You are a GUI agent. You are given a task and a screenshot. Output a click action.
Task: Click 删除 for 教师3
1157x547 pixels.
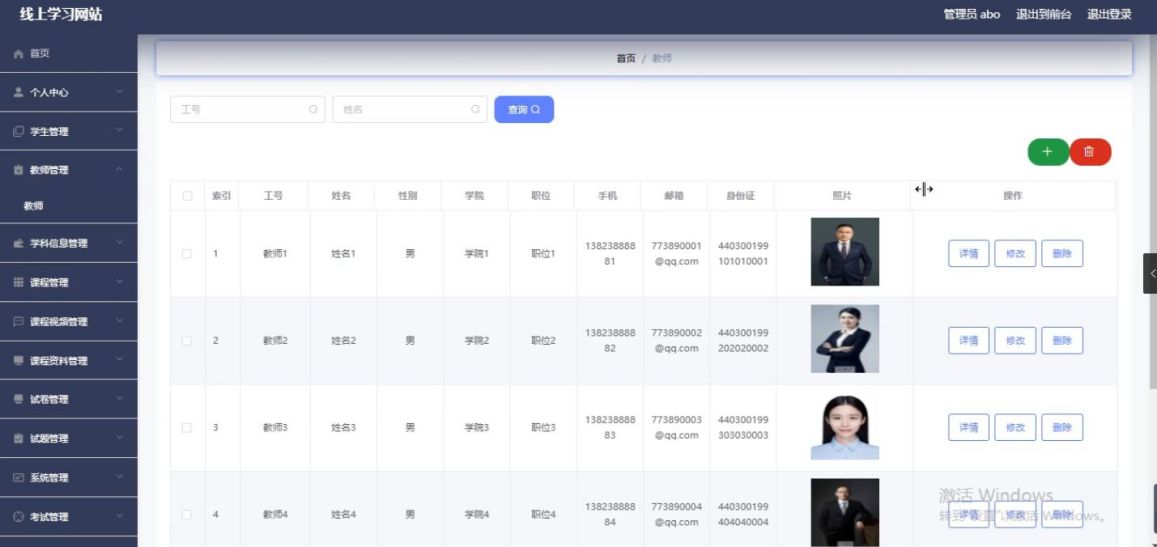(1062, 427)
